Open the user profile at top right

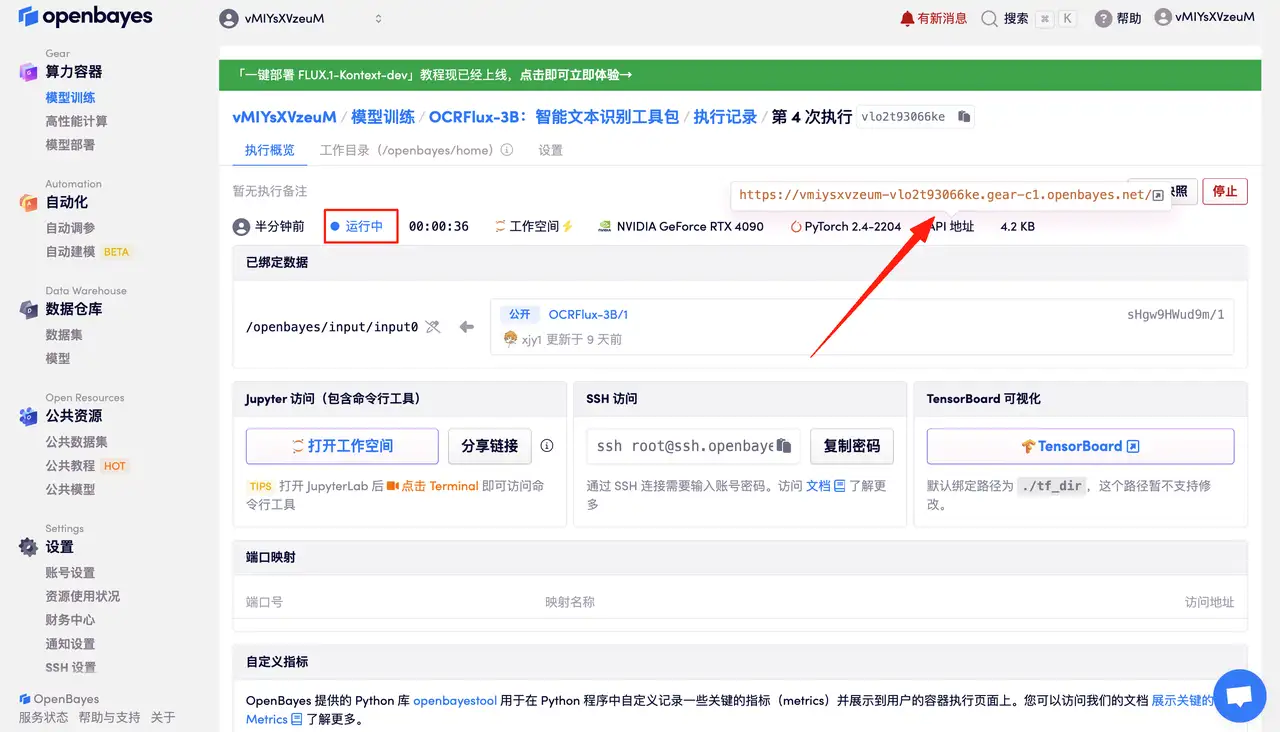point(1204,17)
